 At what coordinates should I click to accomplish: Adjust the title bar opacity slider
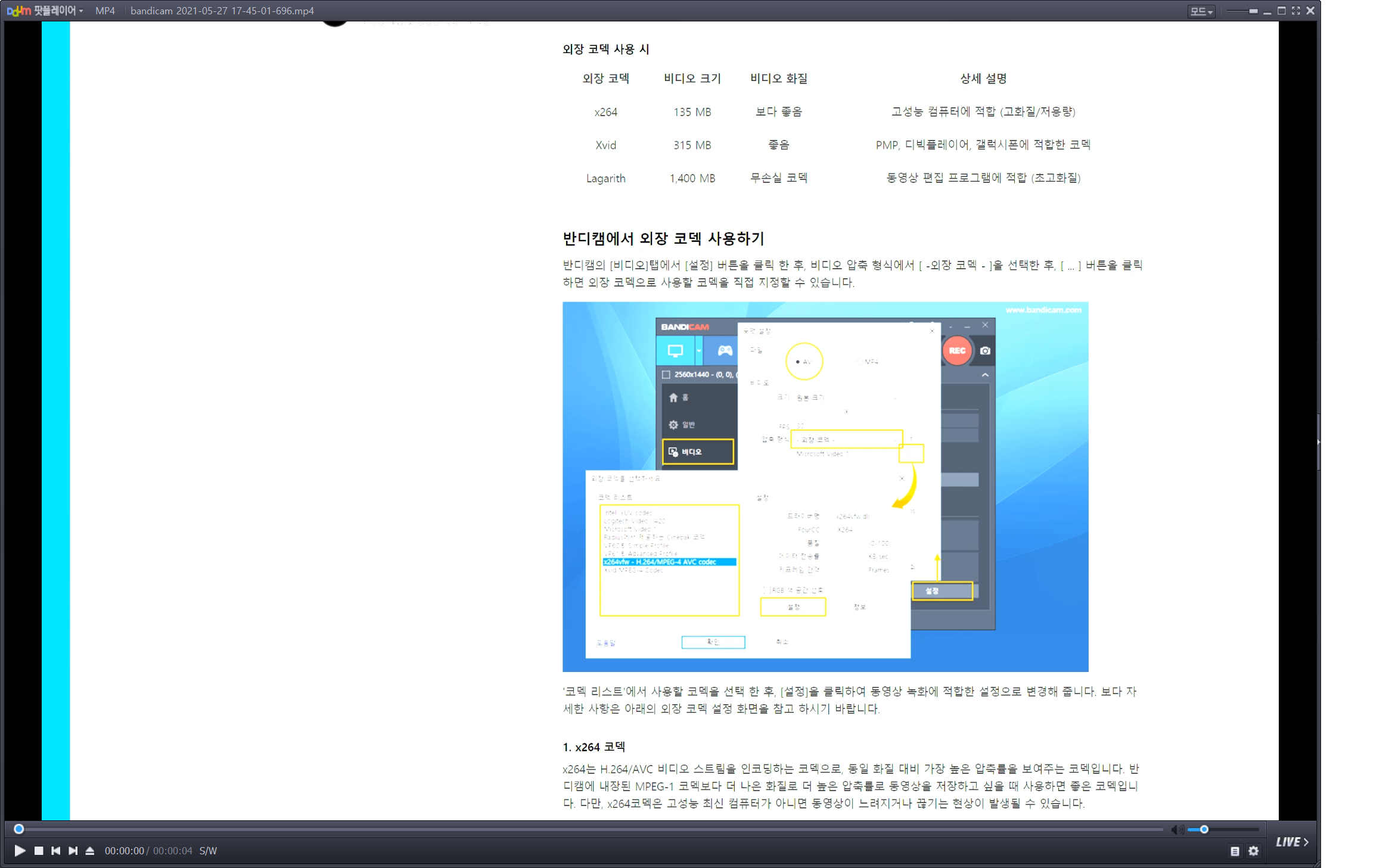(1242, 11)
